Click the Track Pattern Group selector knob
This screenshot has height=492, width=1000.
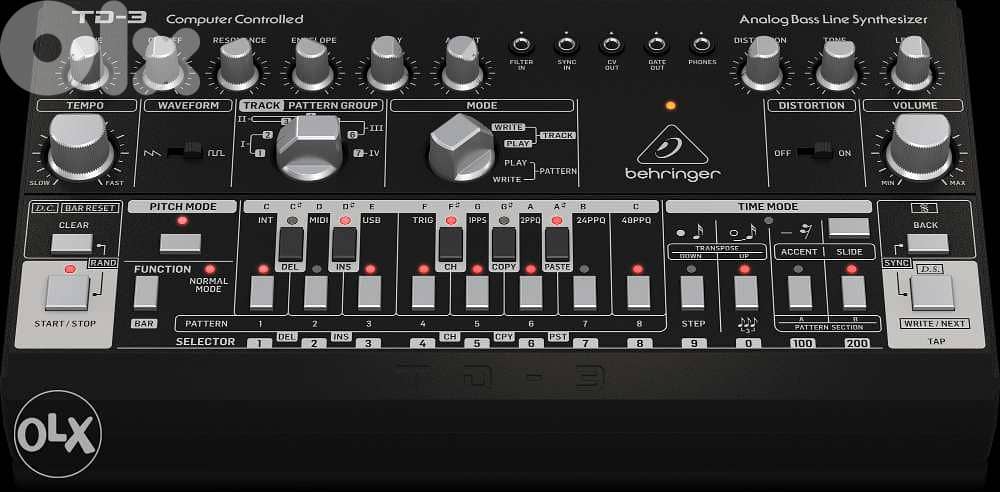(309, 147)
